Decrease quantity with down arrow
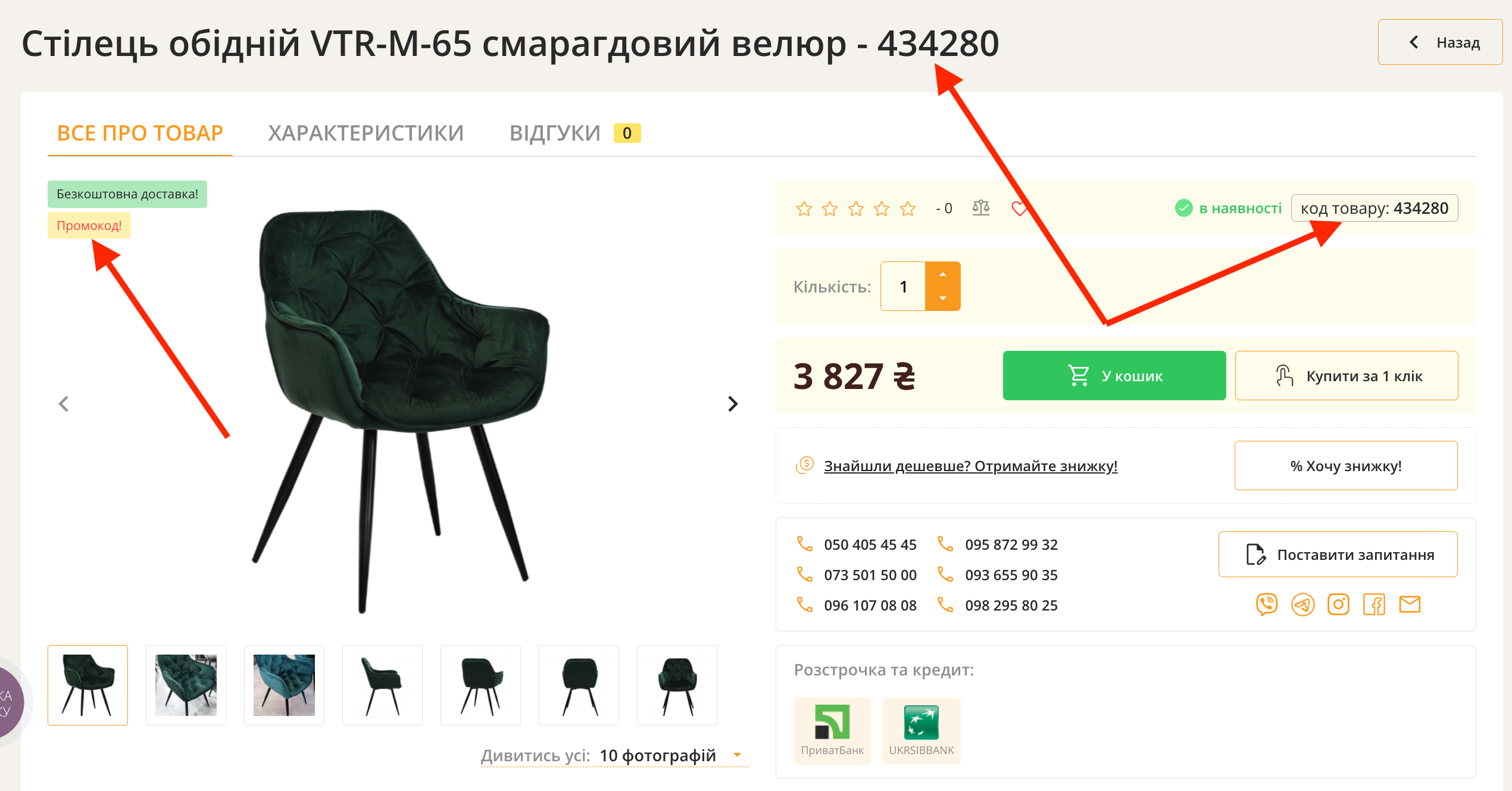This screenshot has width=1512, height=791. coord(943,298)
